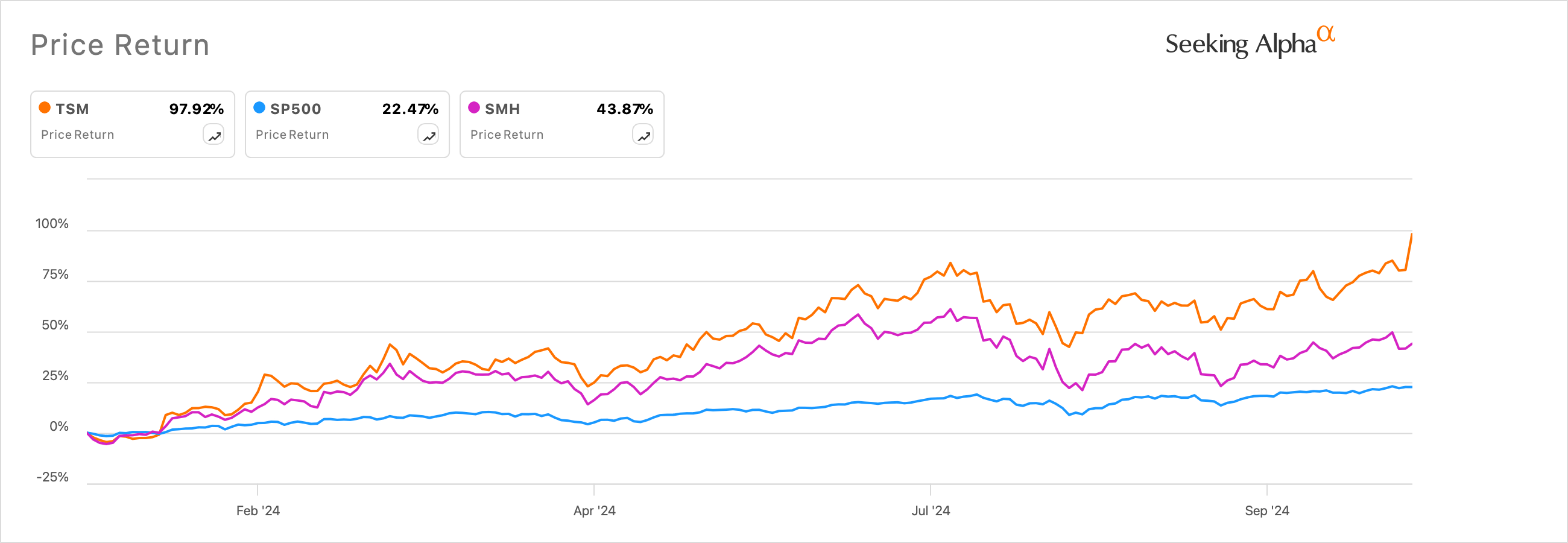Click the 100% y-axis label
Screen dimensions: 1568x543
pyautogui.click(x=52, y=223)
